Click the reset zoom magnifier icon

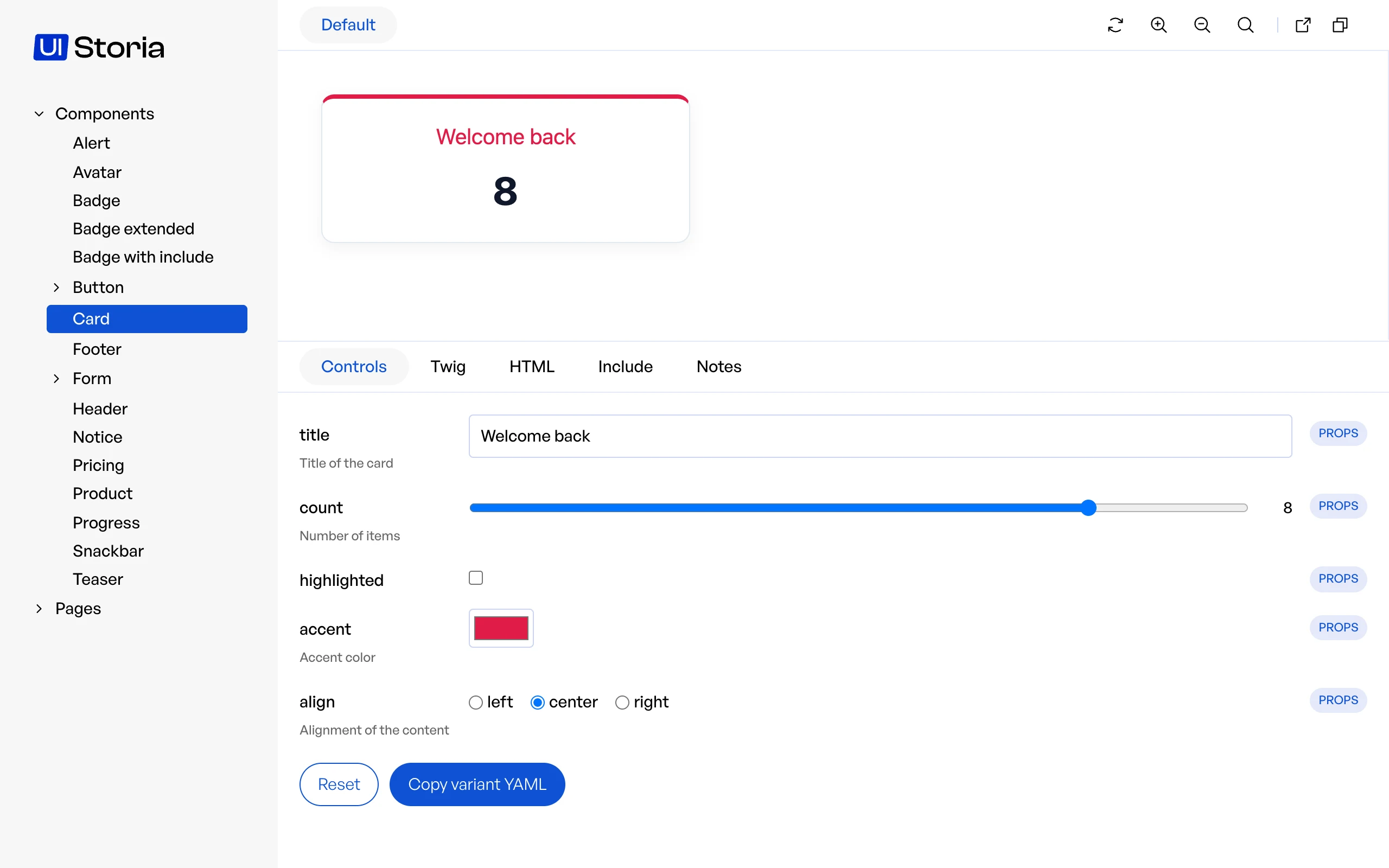click(x=1246, y=25)
